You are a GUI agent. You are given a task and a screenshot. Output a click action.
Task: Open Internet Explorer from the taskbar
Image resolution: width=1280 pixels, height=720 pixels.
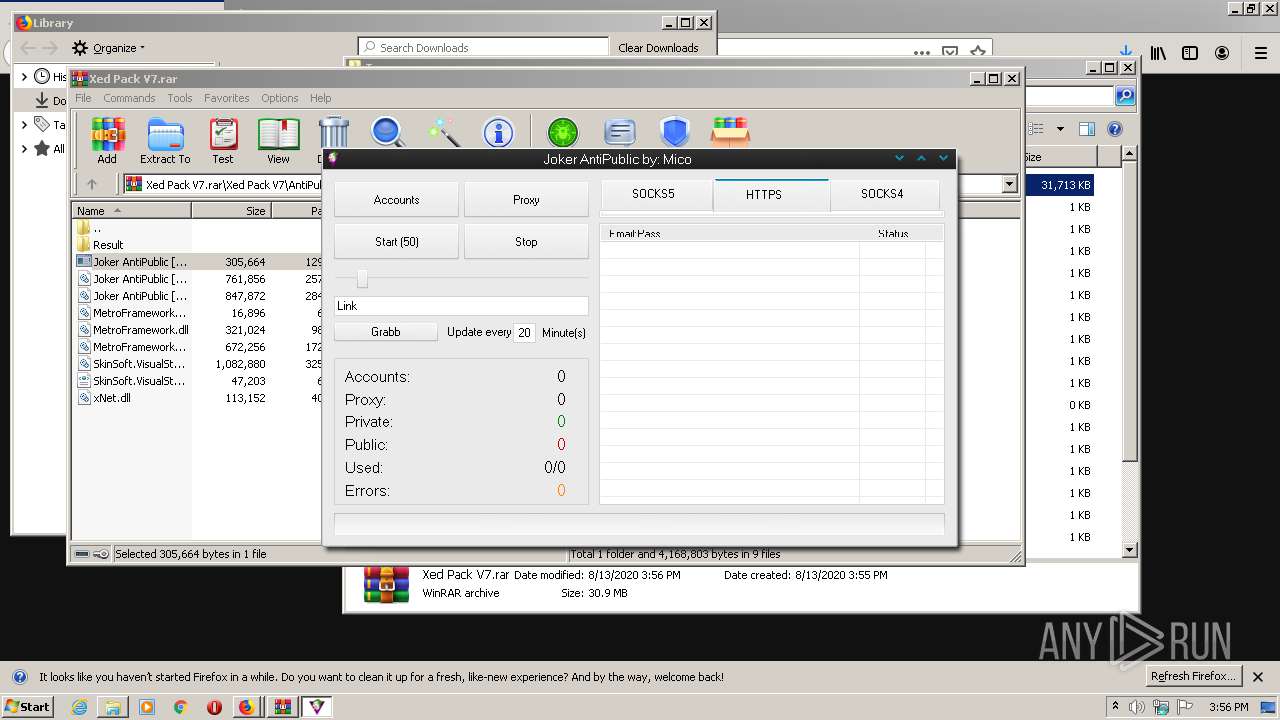tap(79, 707)
